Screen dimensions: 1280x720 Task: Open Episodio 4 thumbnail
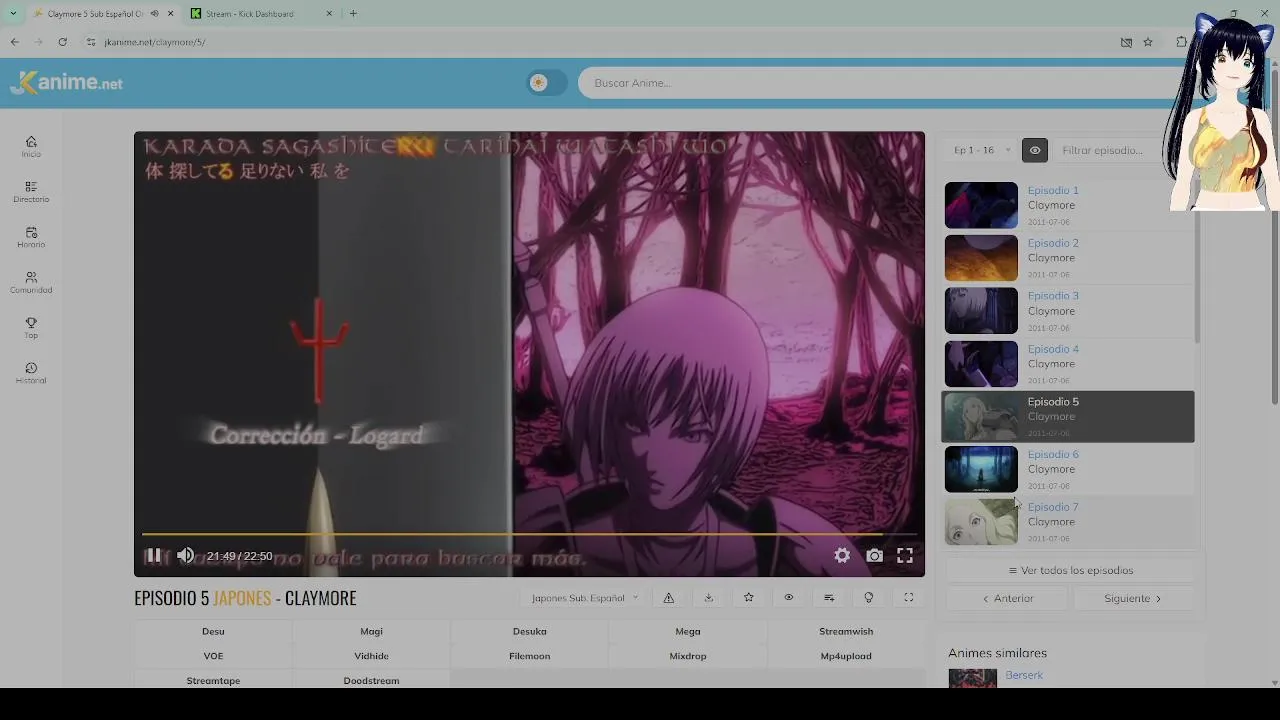point(981,364)
